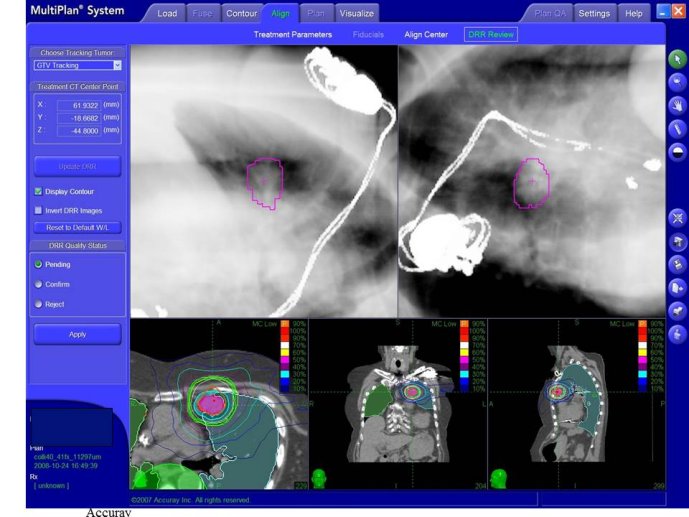
Task: Open the Help tab
Action: pos(634,14)
